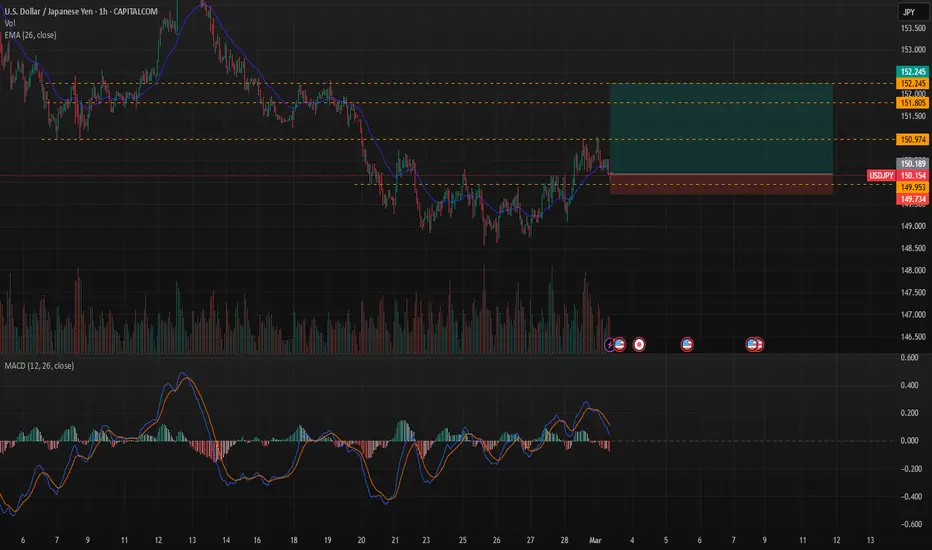Viewport: 932px width, 550px height.
Task: Click the -0.600 value on MACD scale
Action: pyautogui.click(x=909, y=524)
